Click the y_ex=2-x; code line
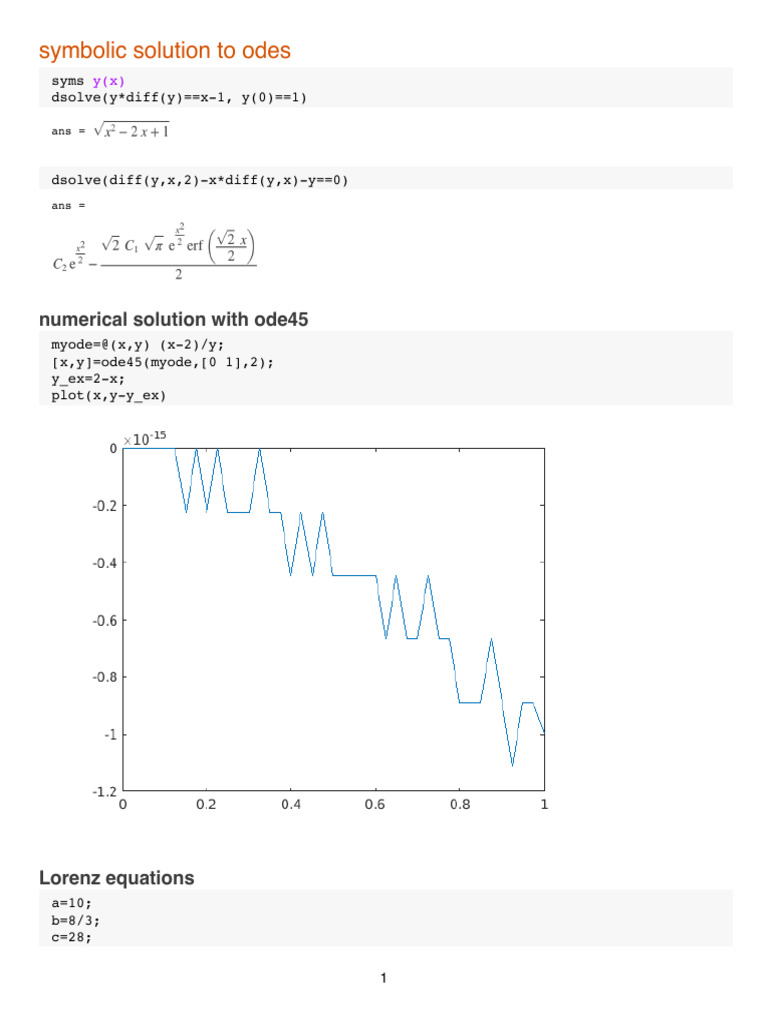The width and height of the screenshot is (768, 1024). pyautogui.click(x=87, y=380)
